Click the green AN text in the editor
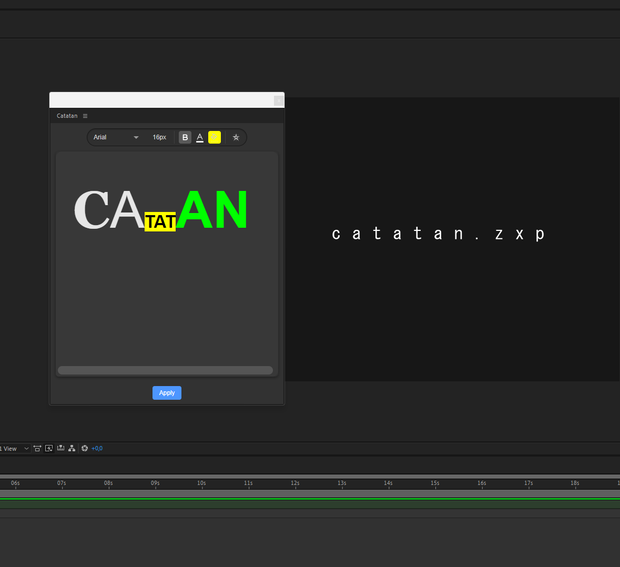 (212, 210)
